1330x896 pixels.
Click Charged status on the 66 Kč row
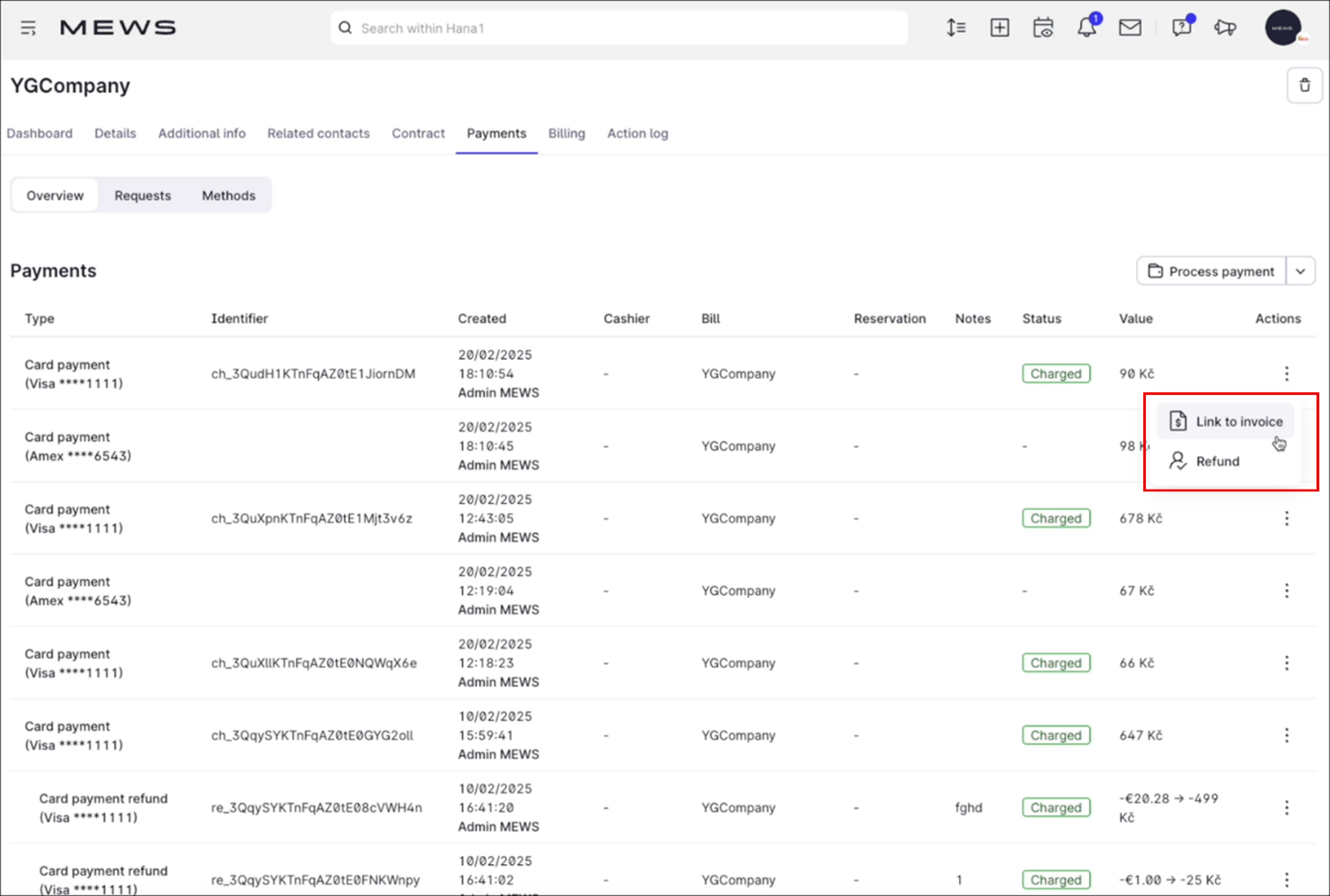(1055, 663)
